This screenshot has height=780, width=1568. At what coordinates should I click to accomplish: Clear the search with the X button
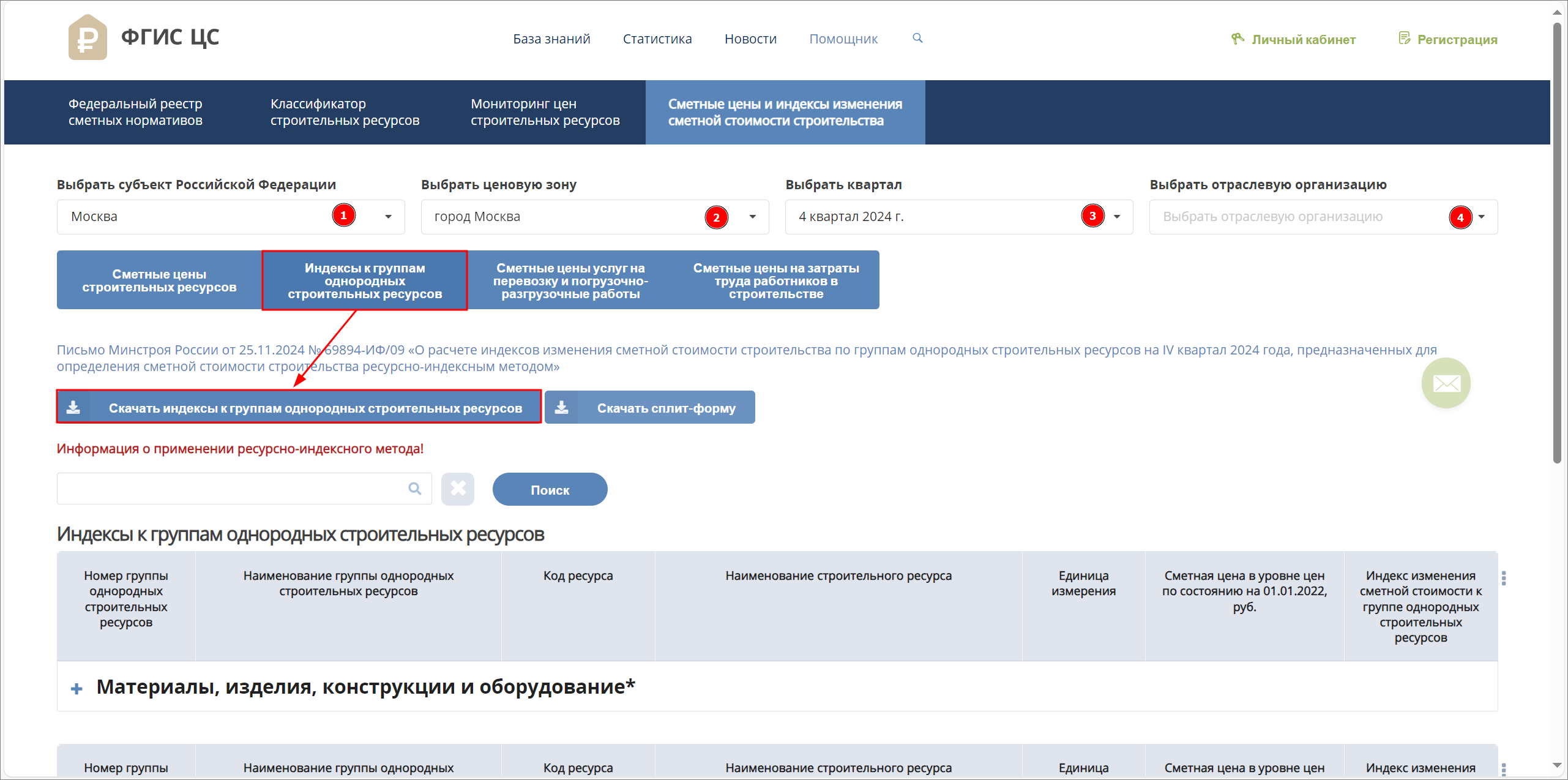tap(458, 489)
